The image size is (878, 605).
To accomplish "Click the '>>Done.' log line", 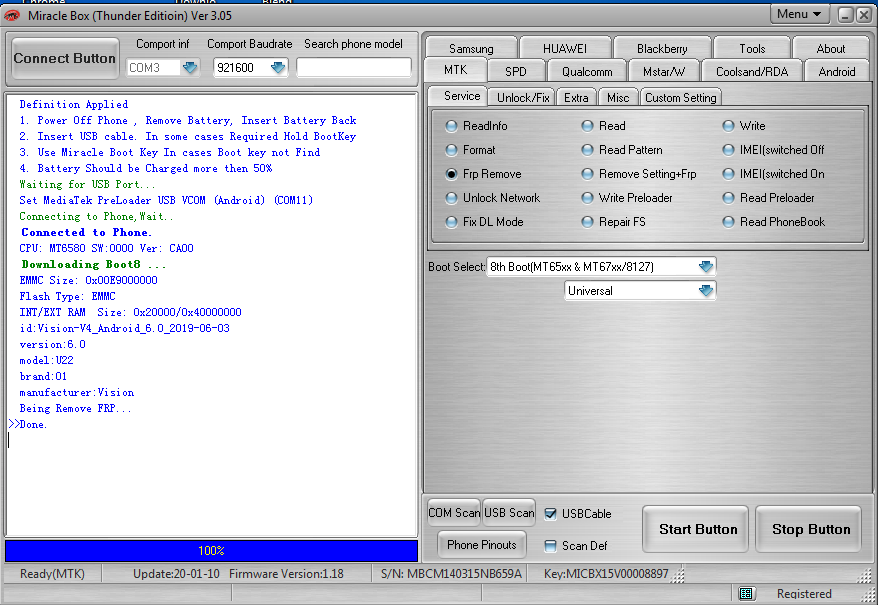I will 27,425.
